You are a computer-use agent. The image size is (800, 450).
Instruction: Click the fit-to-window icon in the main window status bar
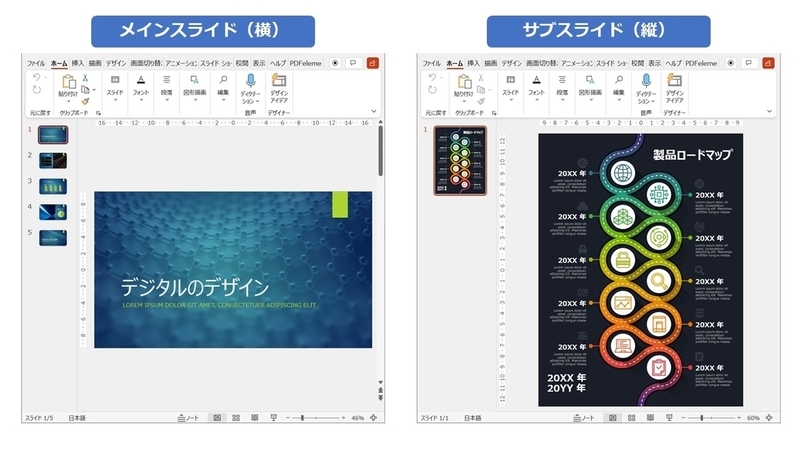(373, 417)
